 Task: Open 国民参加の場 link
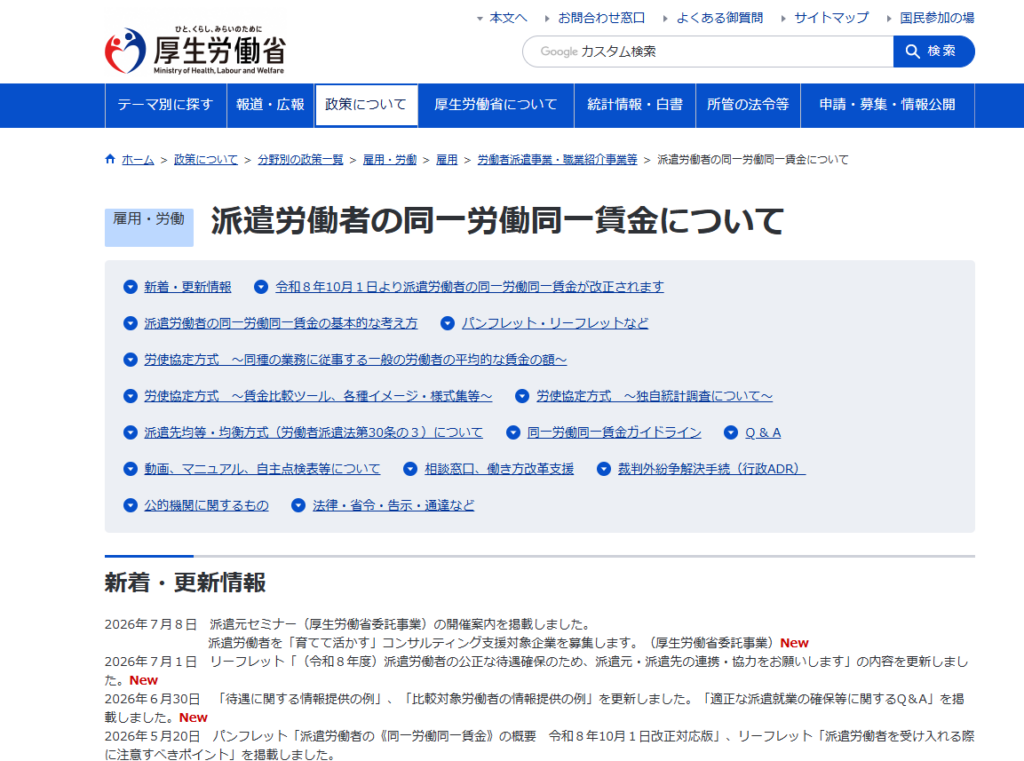[x=937, y=18]
